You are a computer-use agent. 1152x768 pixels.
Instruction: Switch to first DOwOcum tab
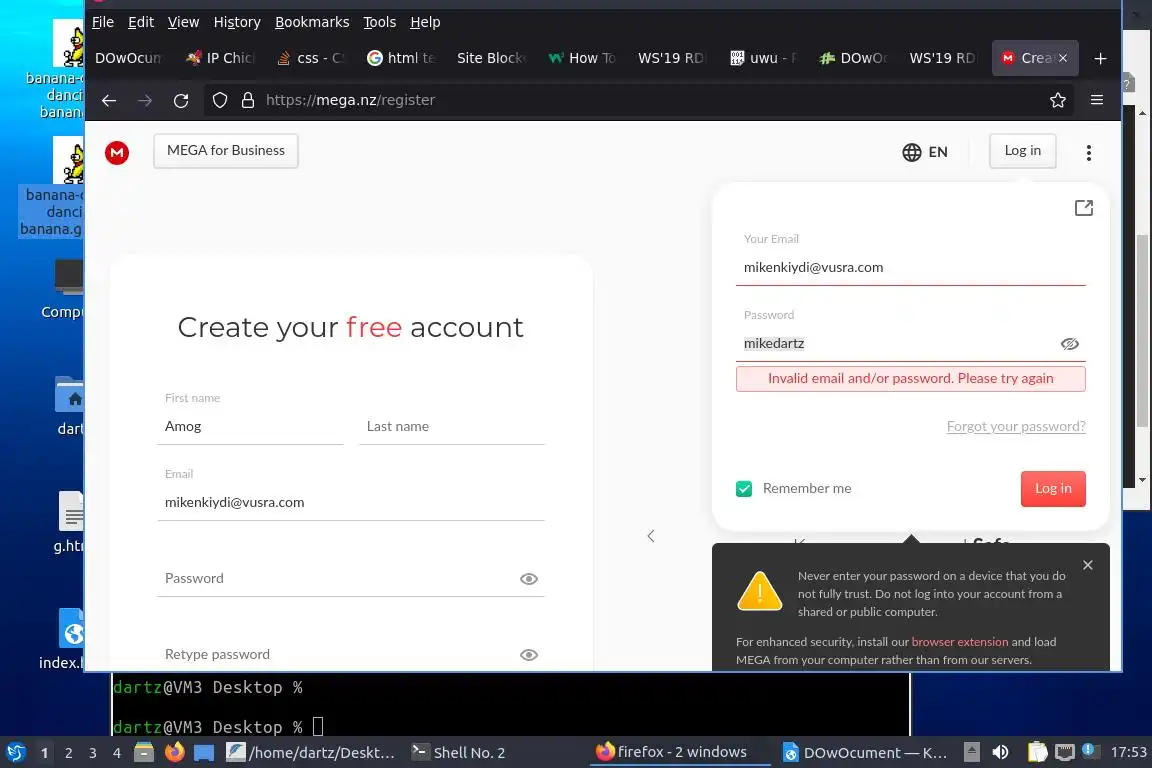point(129,58)
